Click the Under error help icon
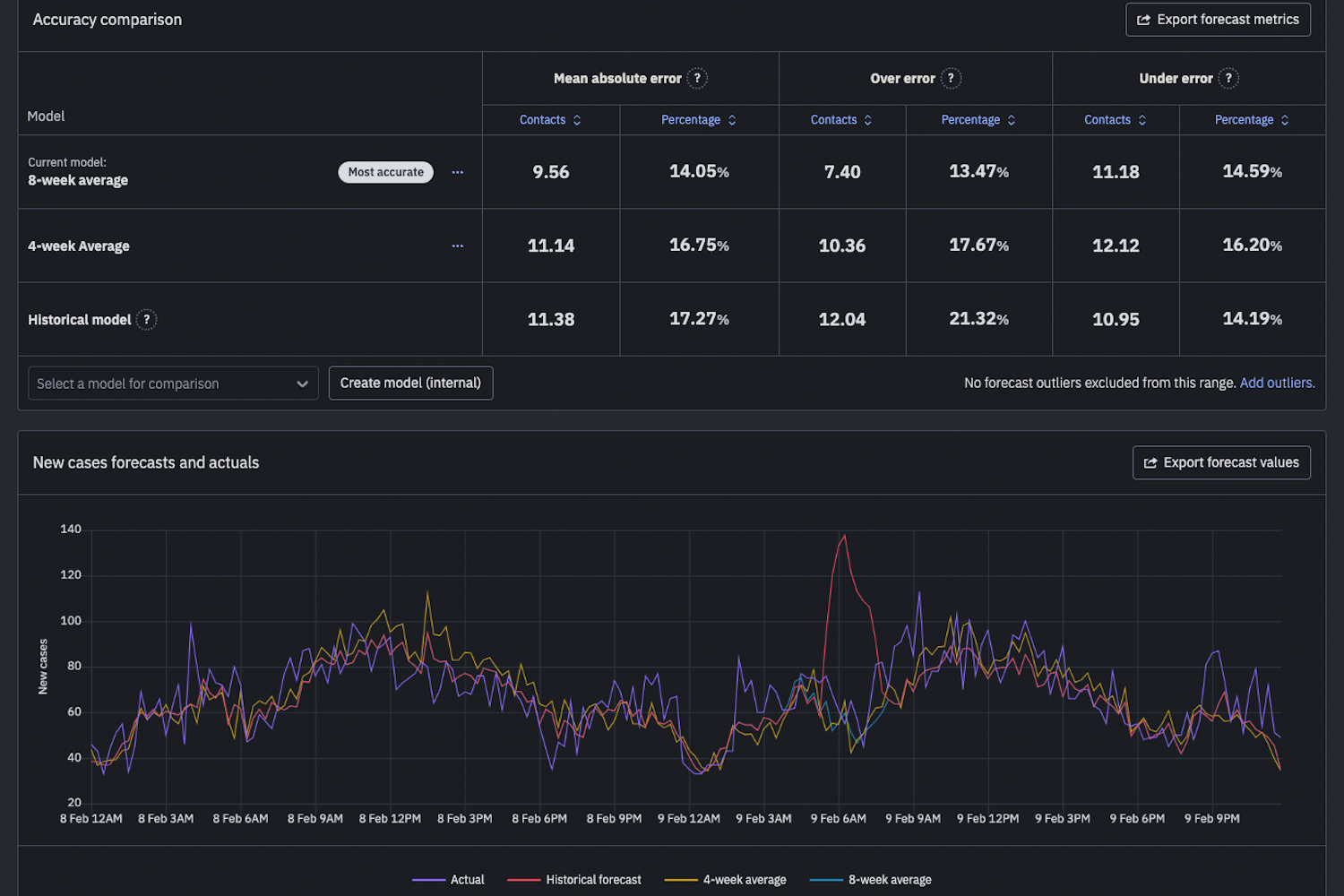 click(1228, 79)
